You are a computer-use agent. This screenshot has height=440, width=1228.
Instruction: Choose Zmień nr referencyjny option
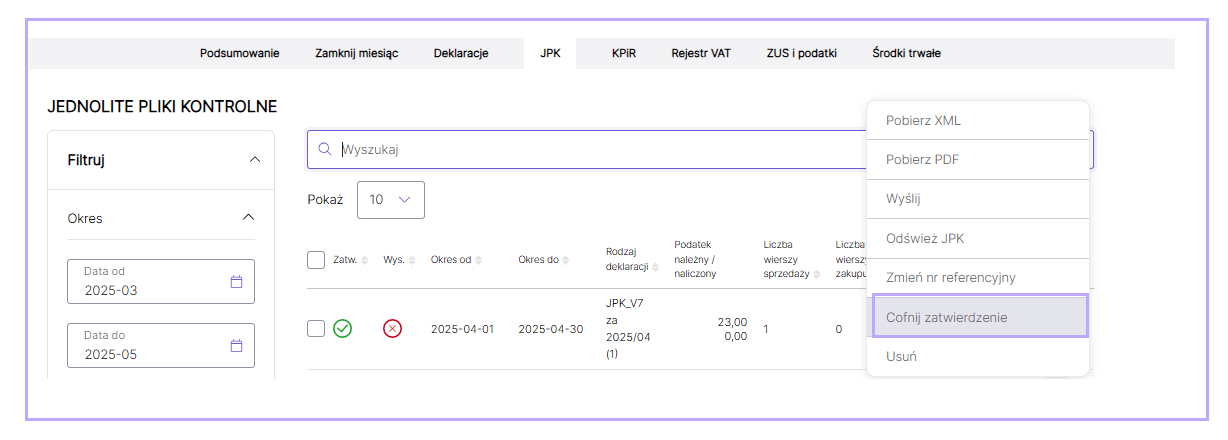tap(977, 277)
